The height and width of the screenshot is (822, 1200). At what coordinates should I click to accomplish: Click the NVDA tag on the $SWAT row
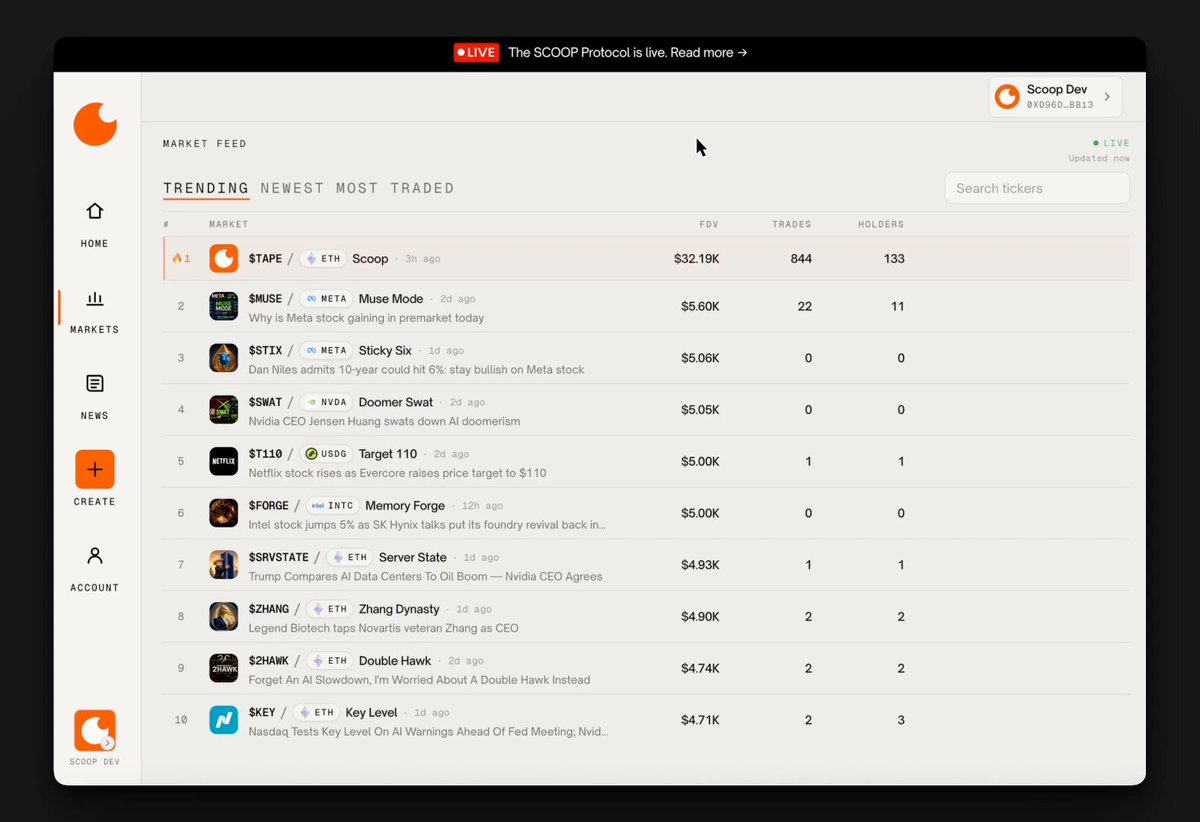point(327,402)
